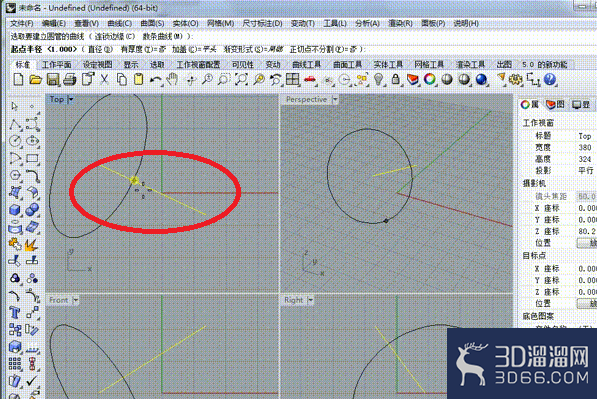Viewport: 597px width, 399px height.
Task: Open the Front viewport title dropdown arrow
Action: (x=75, y=300)
